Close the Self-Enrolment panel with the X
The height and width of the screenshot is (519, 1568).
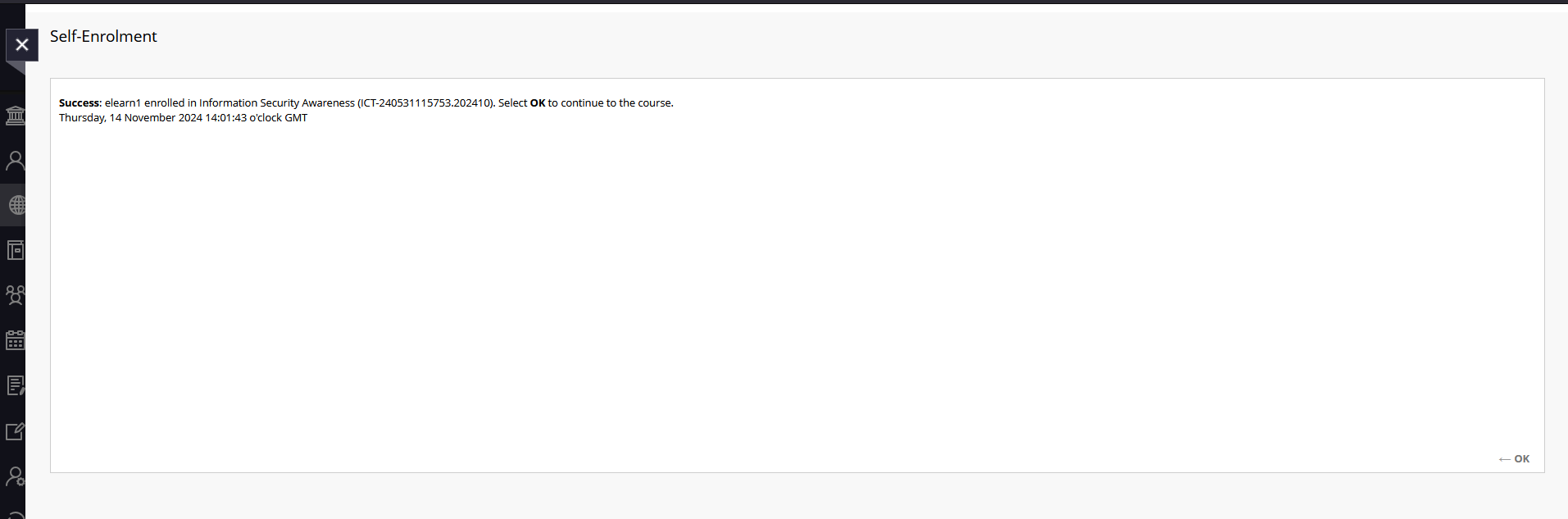(22, 45)
